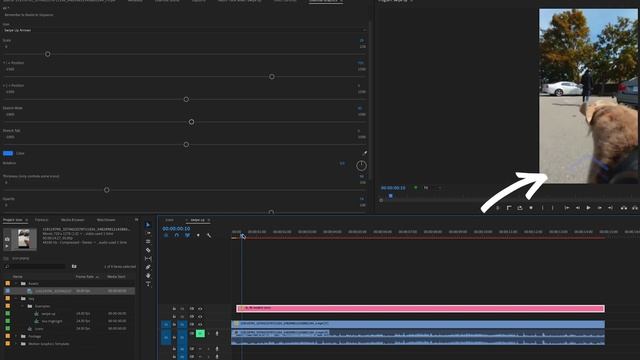Select the Razor tool

point(148,250)
